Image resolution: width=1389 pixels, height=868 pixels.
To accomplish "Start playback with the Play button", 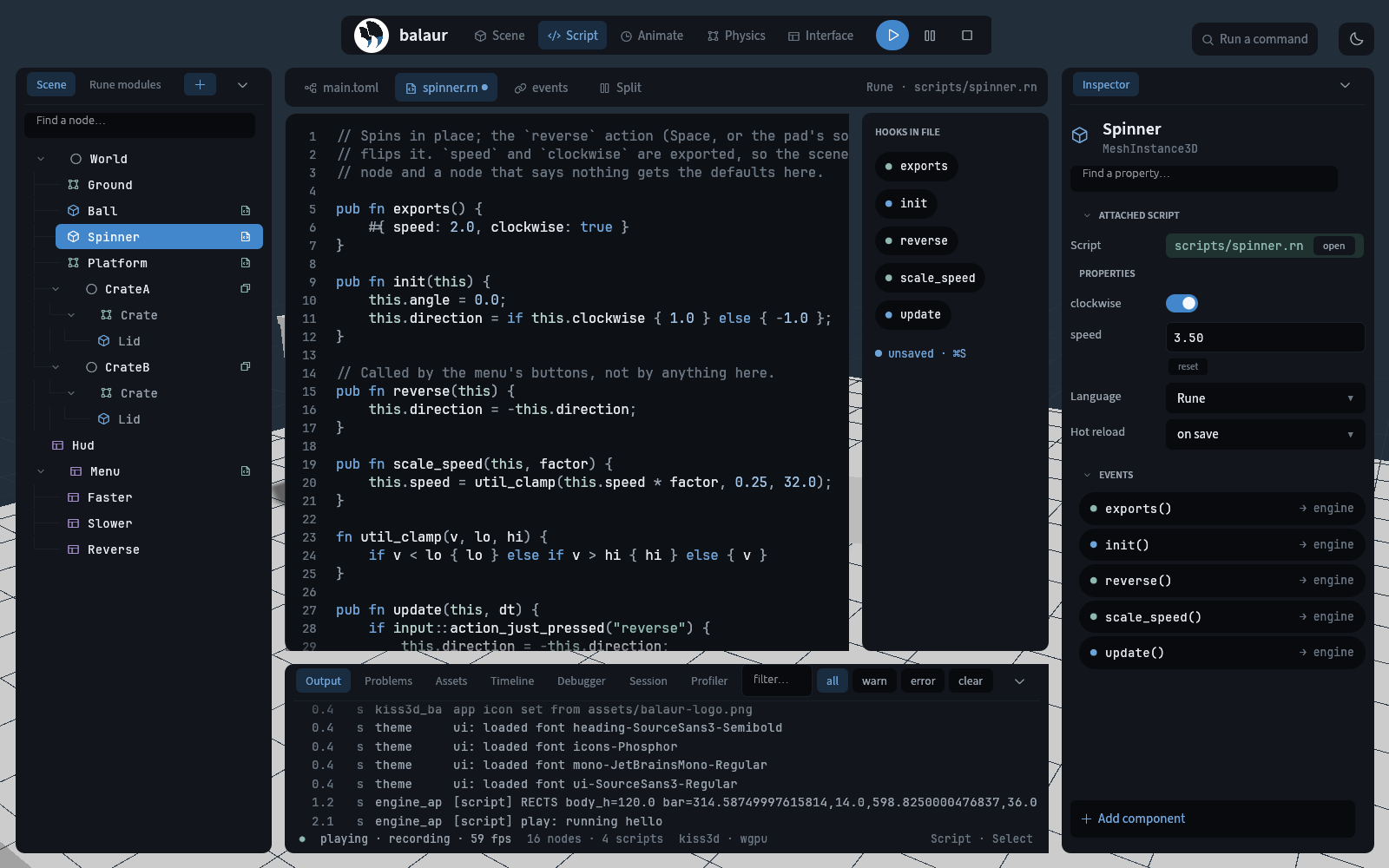I will coord(892,36).
